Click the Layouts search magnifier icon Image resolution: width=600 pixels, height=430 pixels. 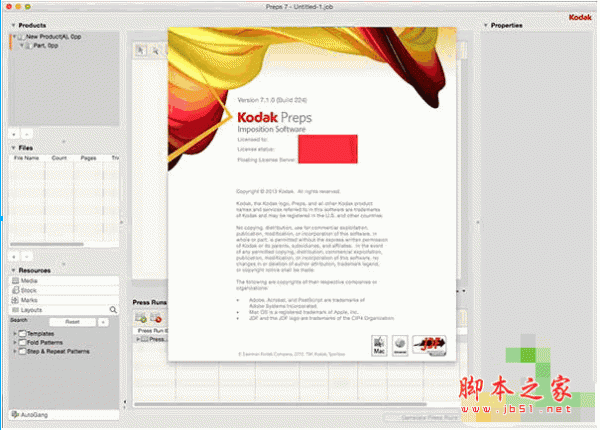click(x=113, y=310)
